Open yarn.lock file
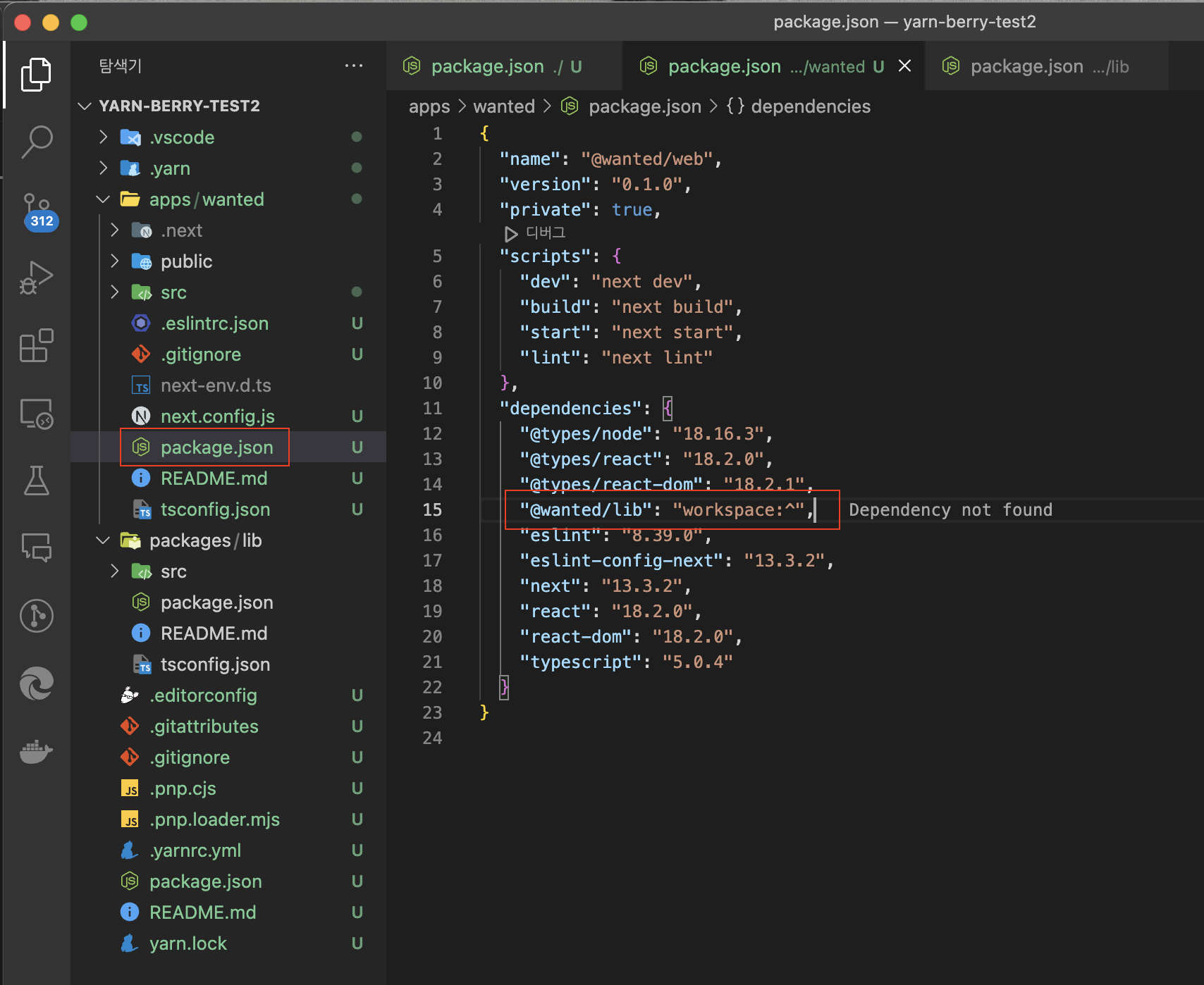 click(x=228, y=943)
